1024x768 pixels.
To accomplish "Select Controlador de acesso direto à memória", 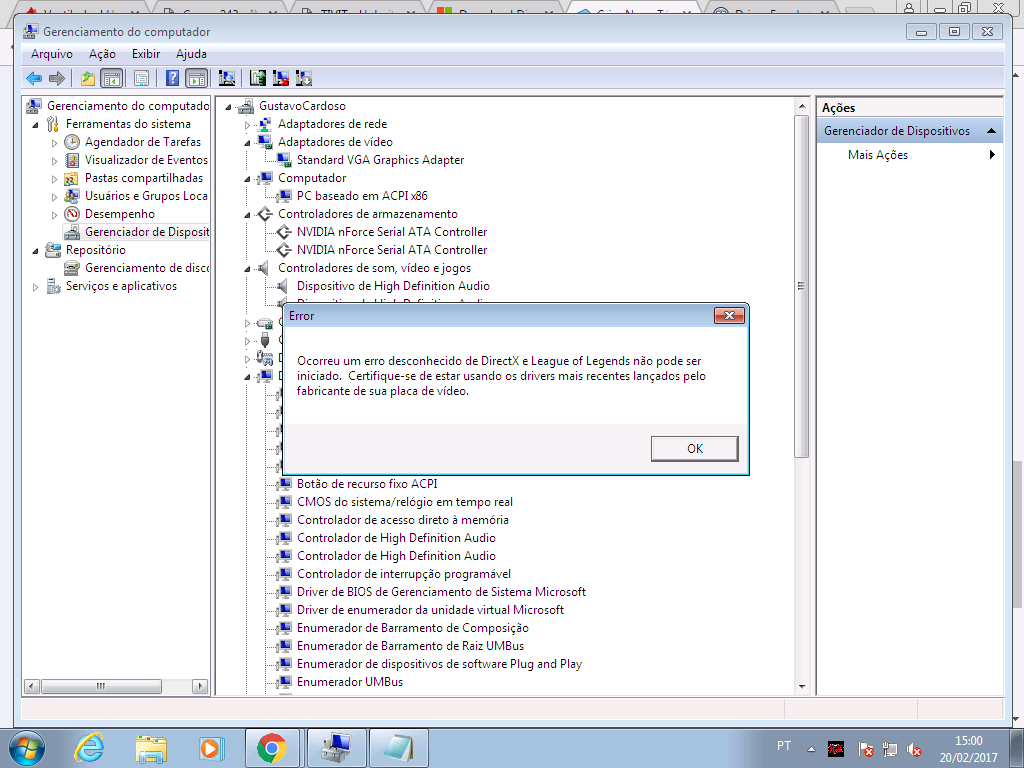I will tap(402, 520).
